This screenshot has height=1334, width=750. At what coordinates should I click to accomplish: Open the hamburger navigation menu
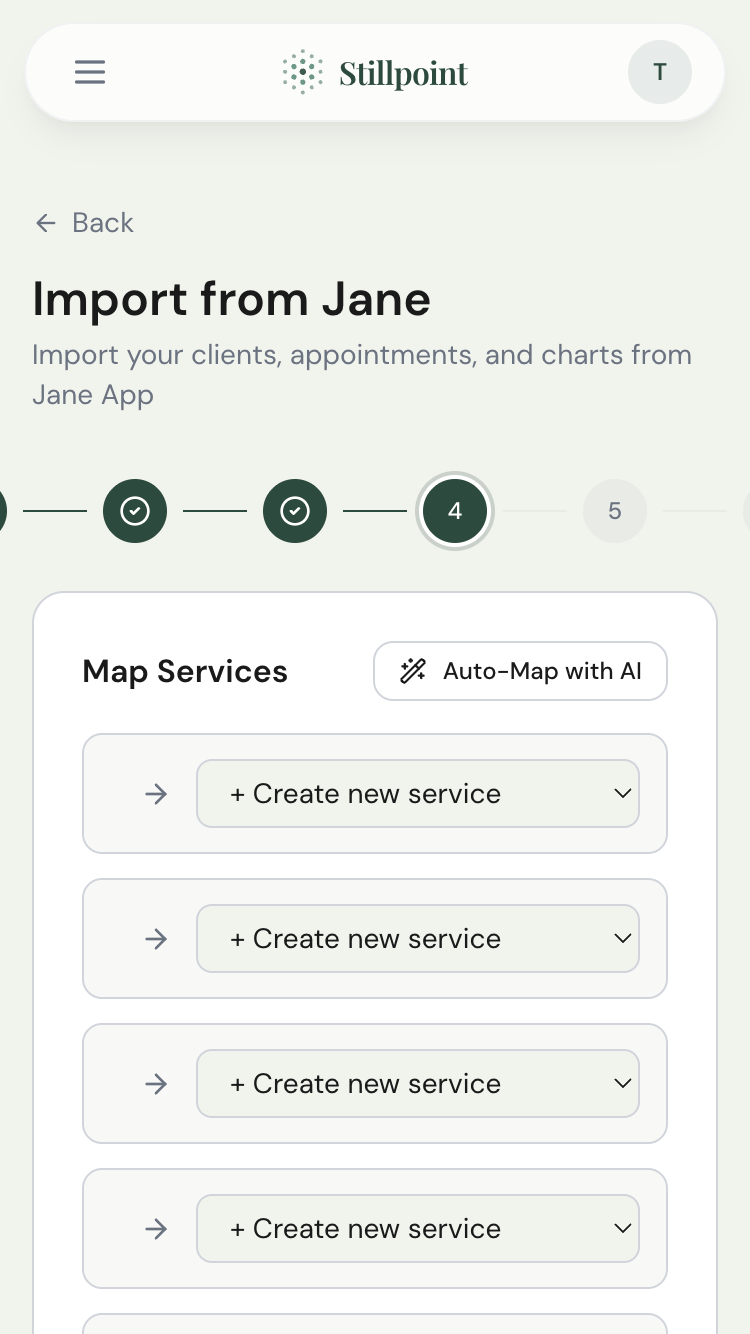point(90,72)
